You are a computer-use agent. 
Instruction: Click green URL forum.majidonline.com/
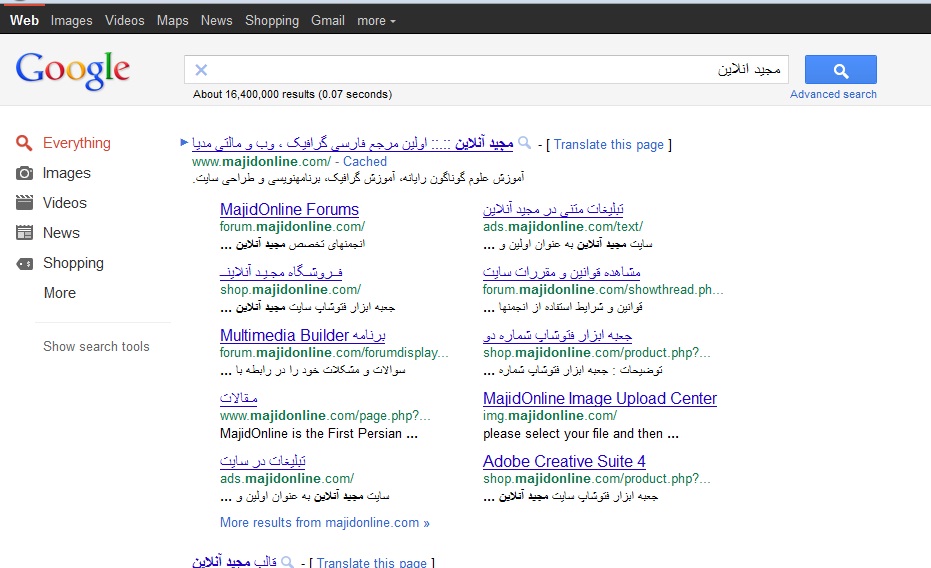pyautogui.click(x=292, y=227)
